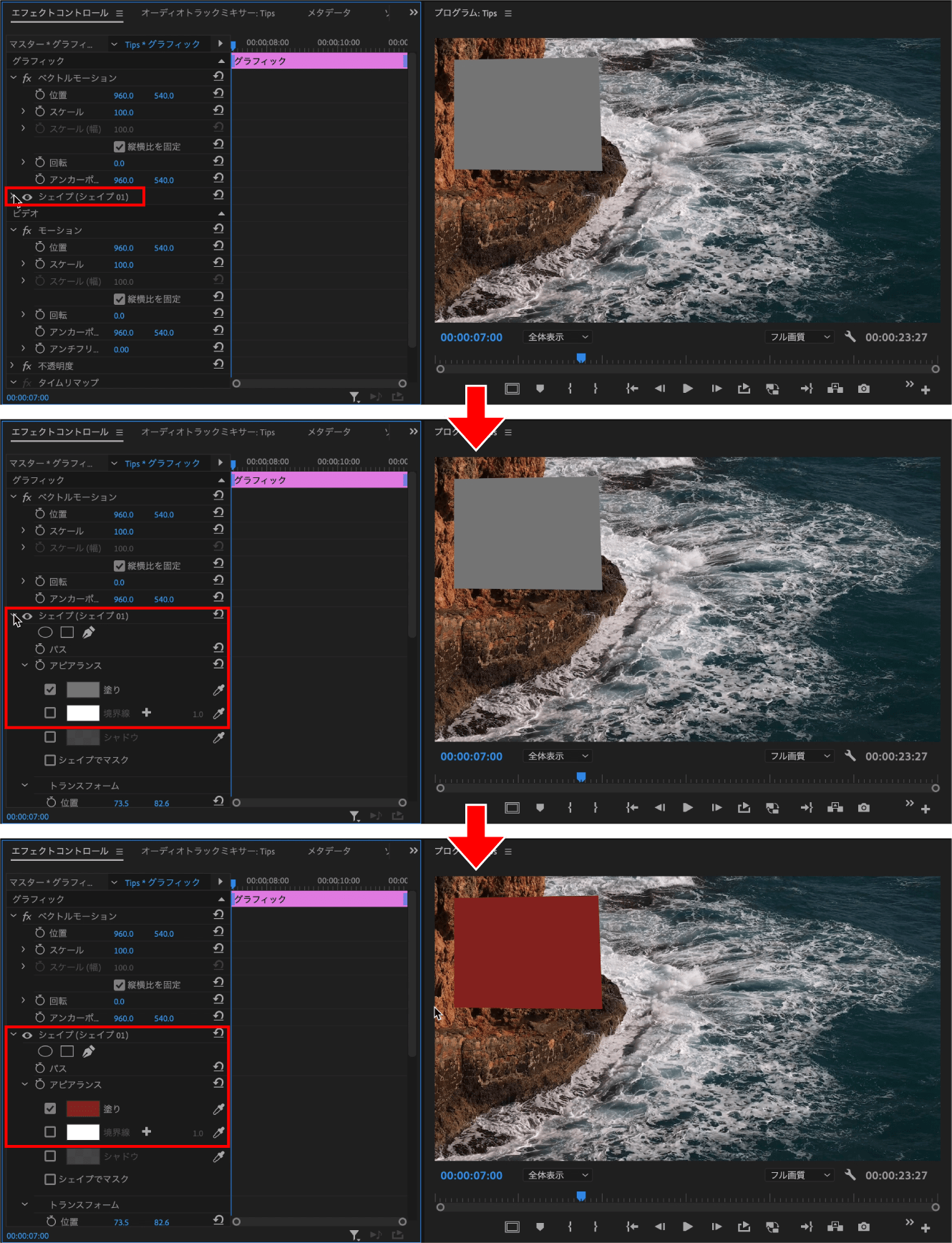Step back one frame in top screenshot monitor
The height and width of the screenshot is (1243, 952).
(660, 389)
